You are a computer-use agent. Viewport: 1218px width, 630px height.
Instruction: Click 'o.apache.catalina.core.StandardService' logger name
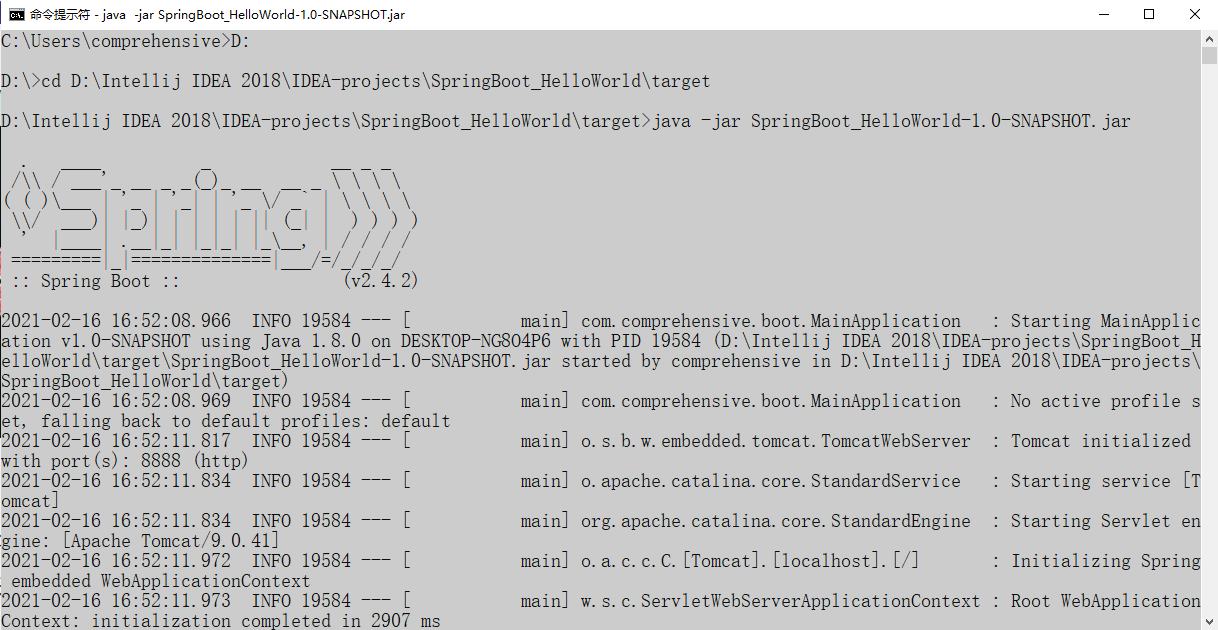click(x=771, y=481)
